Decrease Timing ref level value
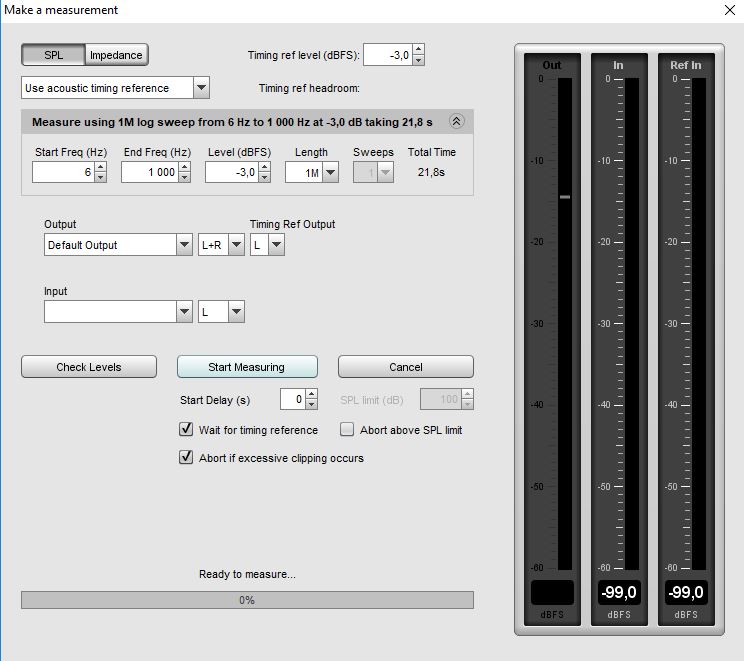The image size is (744, 661). coord(418,60)
